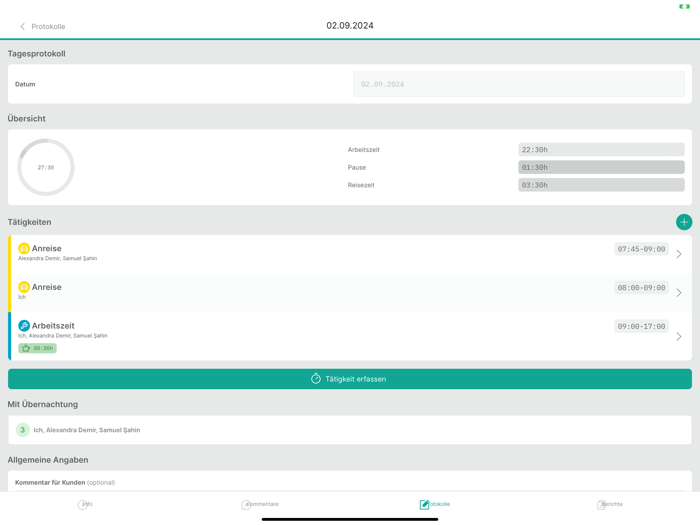Click the Tagesprotokoll section heading

(x=37, y=54)
